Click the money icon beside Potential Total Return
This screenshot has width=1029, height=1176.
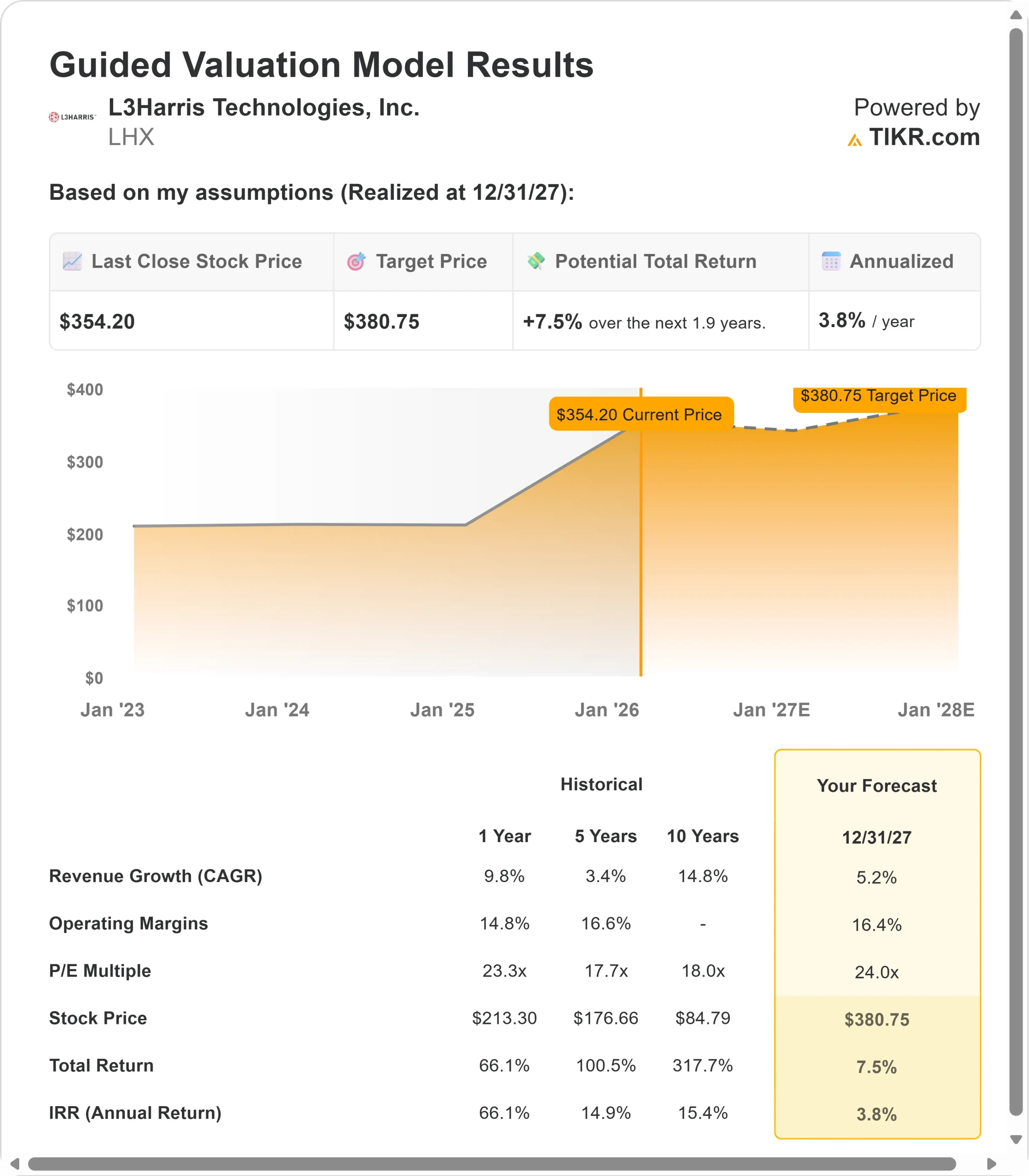tap(536, 260)
